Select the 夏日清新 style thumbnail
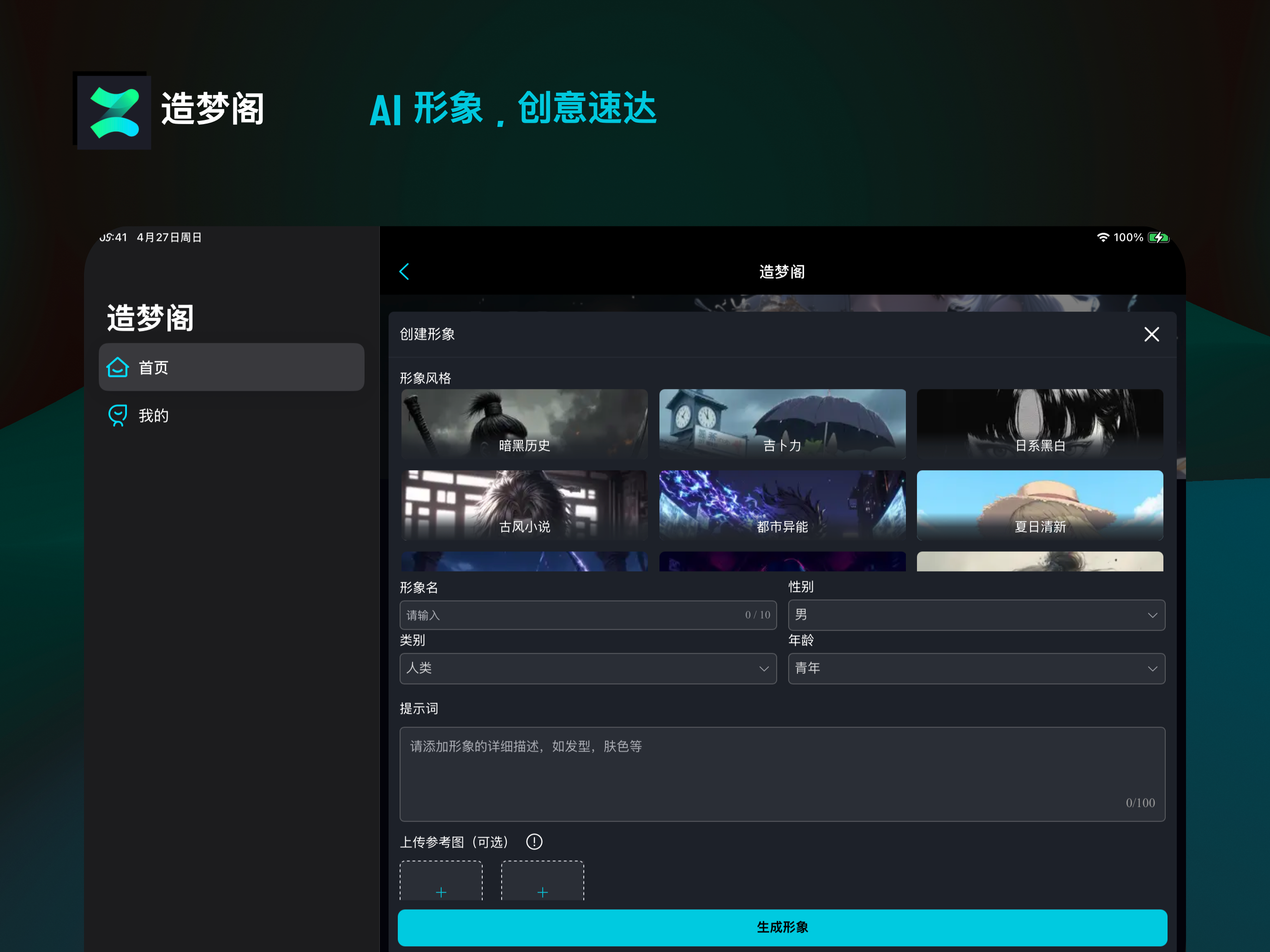Image resolution: width=1270 pixels, height=952 pixels. pyautogui.click(x=1040, y=505)
